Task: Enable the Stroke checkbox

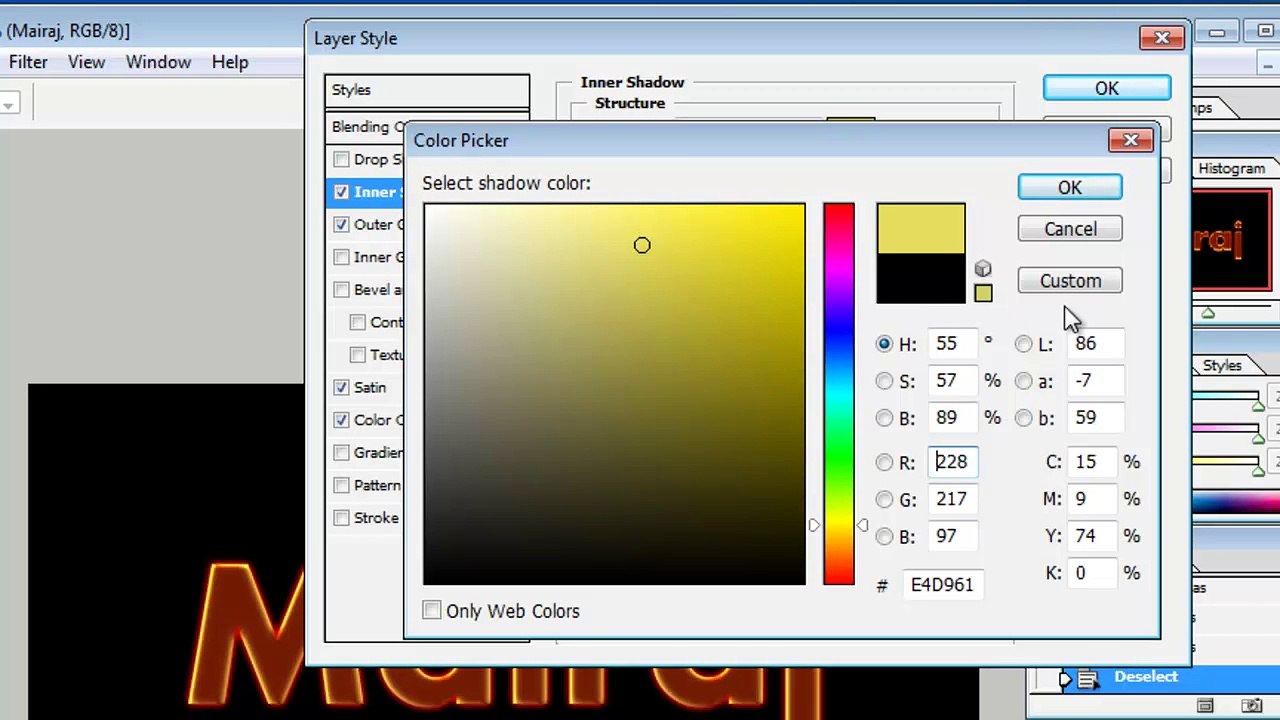Action: click(342, 518)
